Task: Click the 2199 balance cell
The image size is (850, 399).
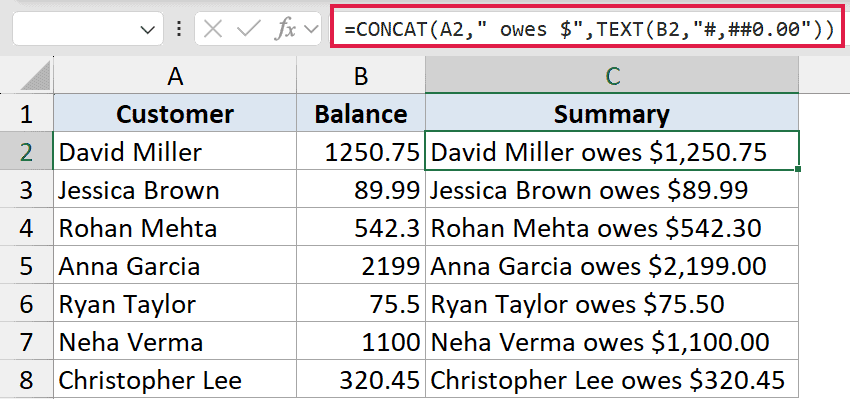Action: point(361,266)
